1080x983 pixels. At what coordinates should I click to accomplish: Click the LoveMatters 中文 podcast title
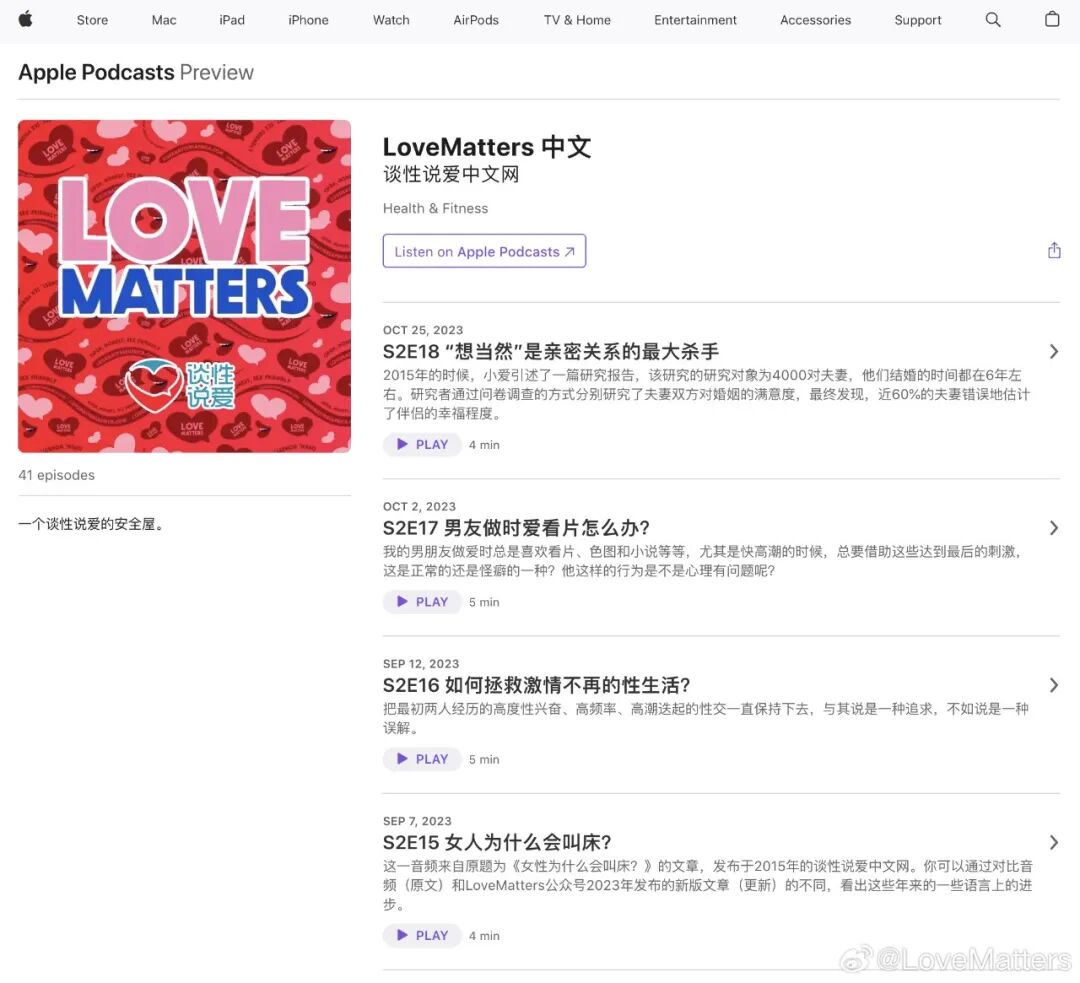pyautogui.click(x=487, y=147)
